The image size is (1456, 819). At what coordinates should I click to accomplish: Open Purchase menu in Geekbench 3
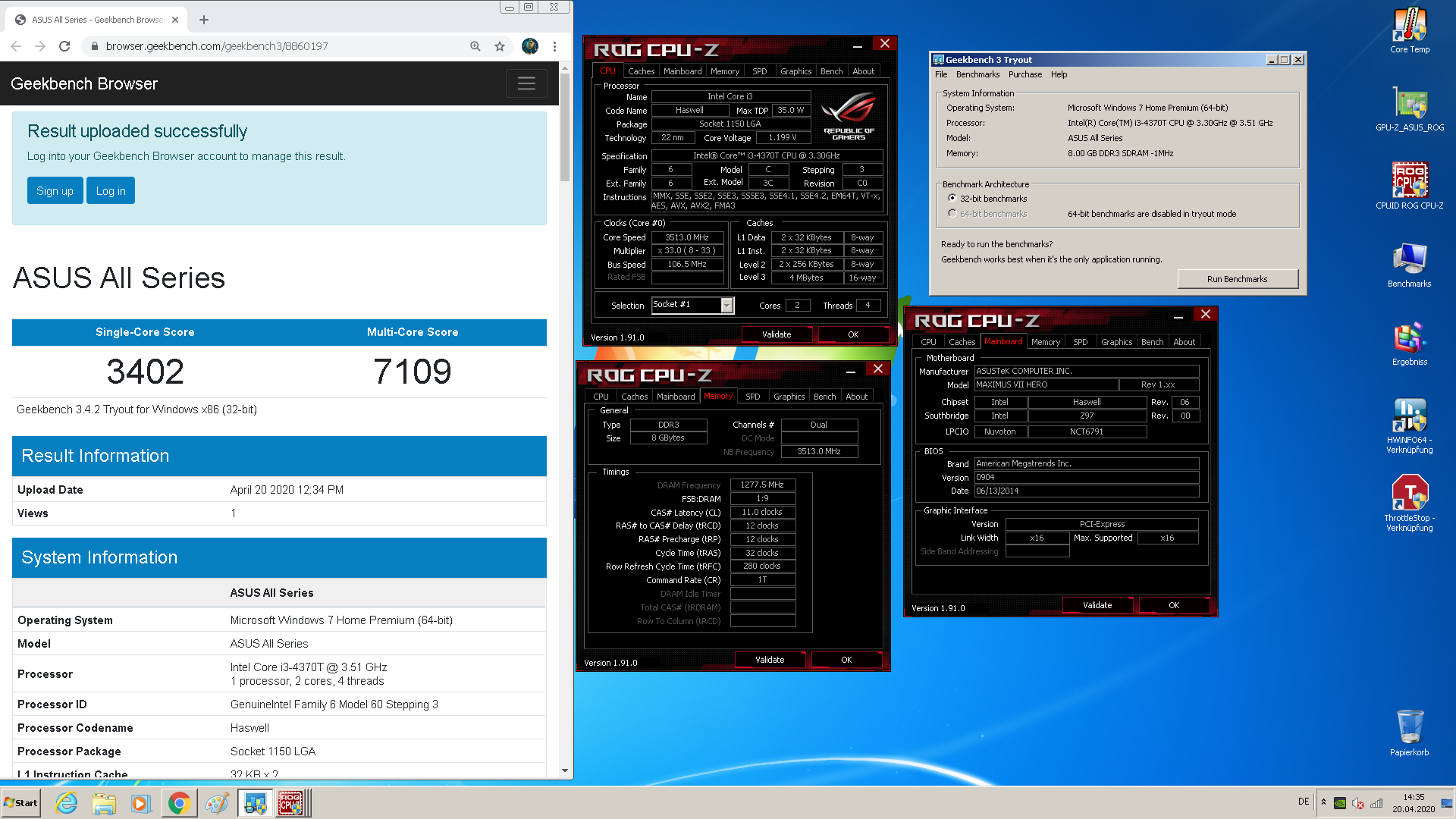(x=1025, y=74)
